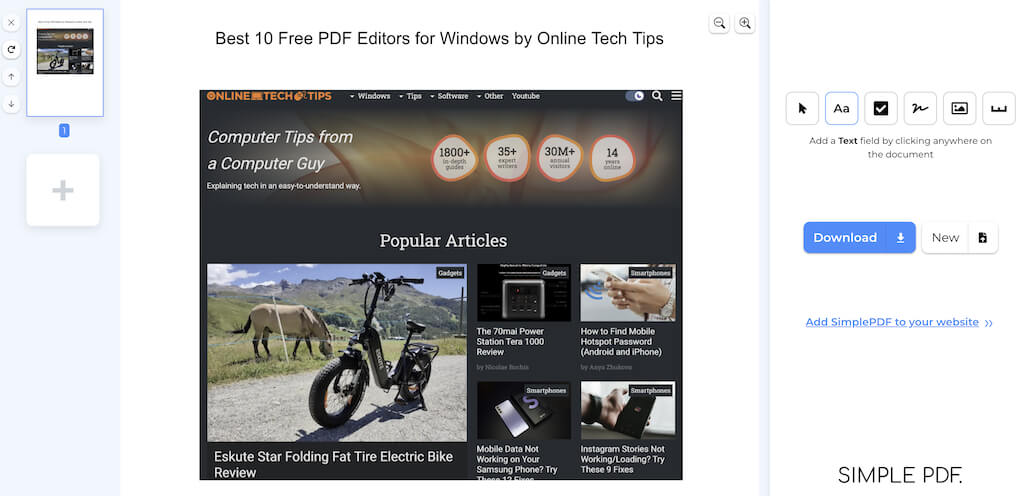
Task: Open the hamburger menu in webpage header
Action: (x=676, y=96)
